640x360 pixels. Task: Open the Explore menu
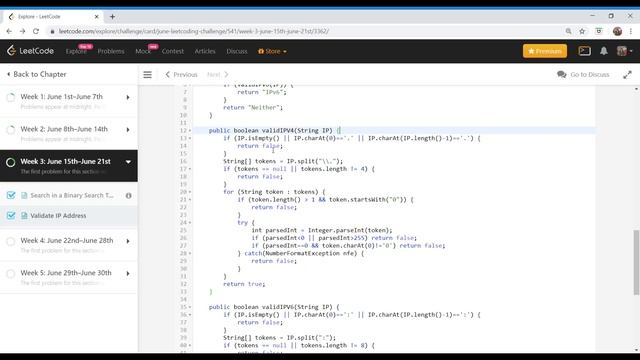pyautogui.click(x=76, y=51)
